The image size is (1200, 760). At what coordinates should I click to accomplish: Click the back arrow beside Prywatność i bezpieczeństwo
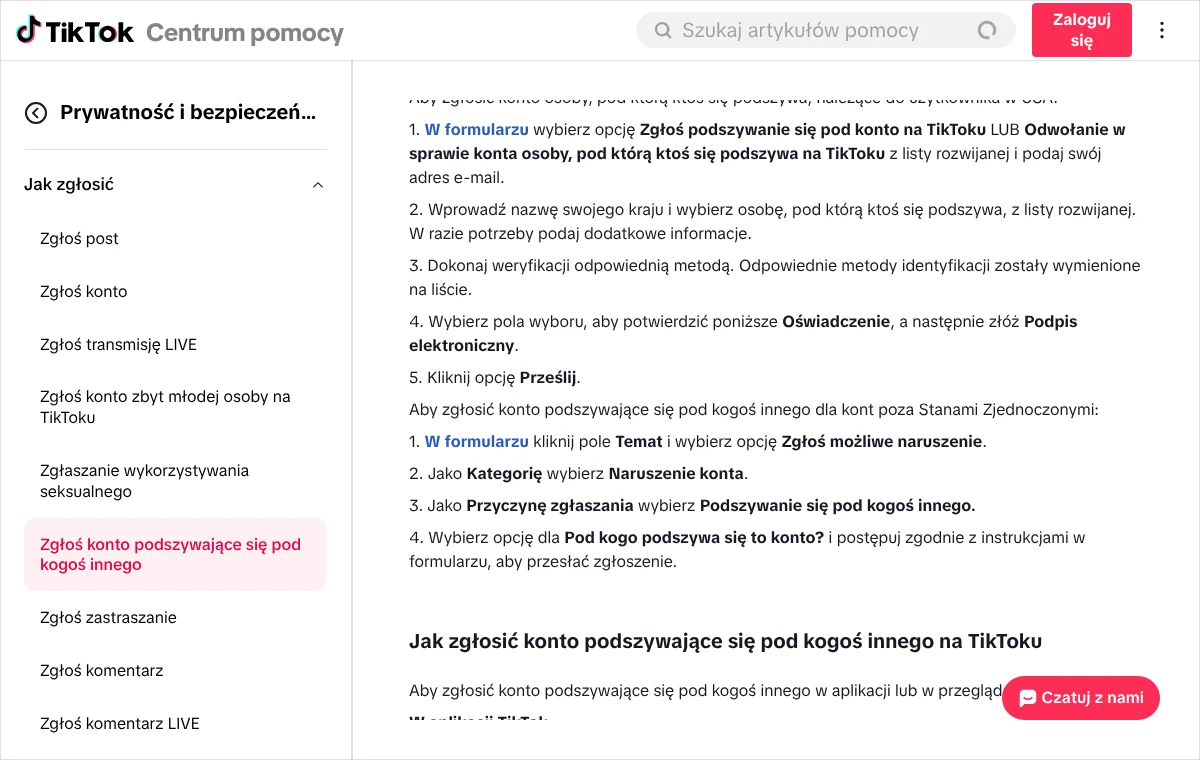36,113
